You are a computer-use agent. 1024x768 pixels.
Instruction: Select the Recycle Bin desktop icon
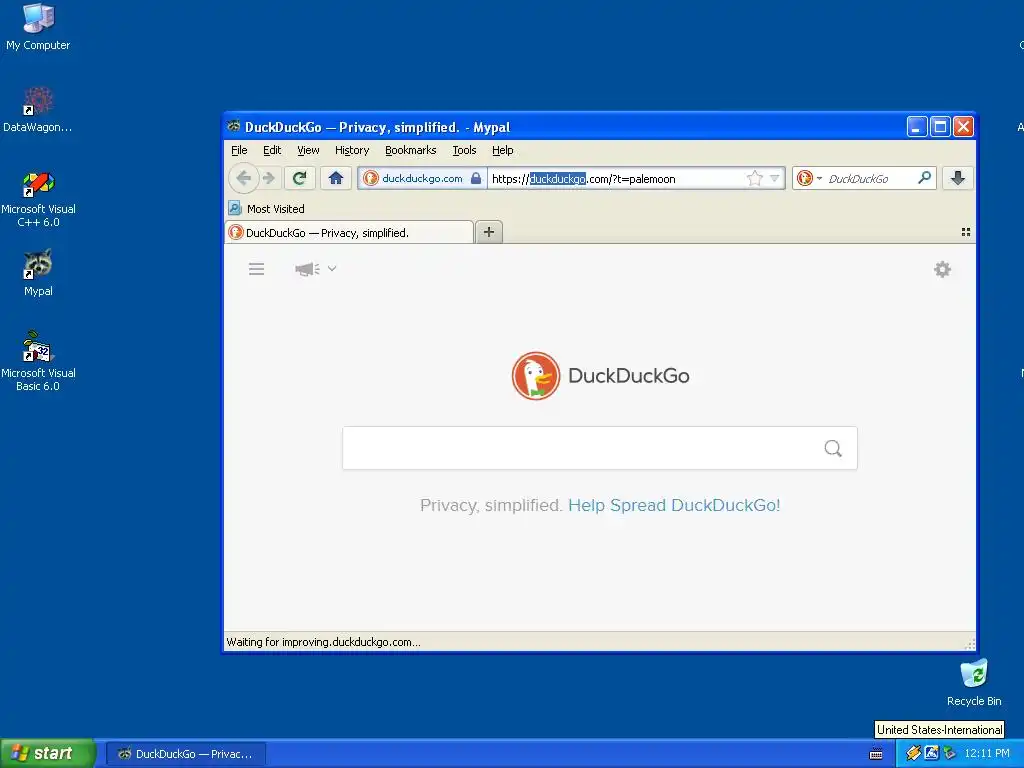[974, 682]
